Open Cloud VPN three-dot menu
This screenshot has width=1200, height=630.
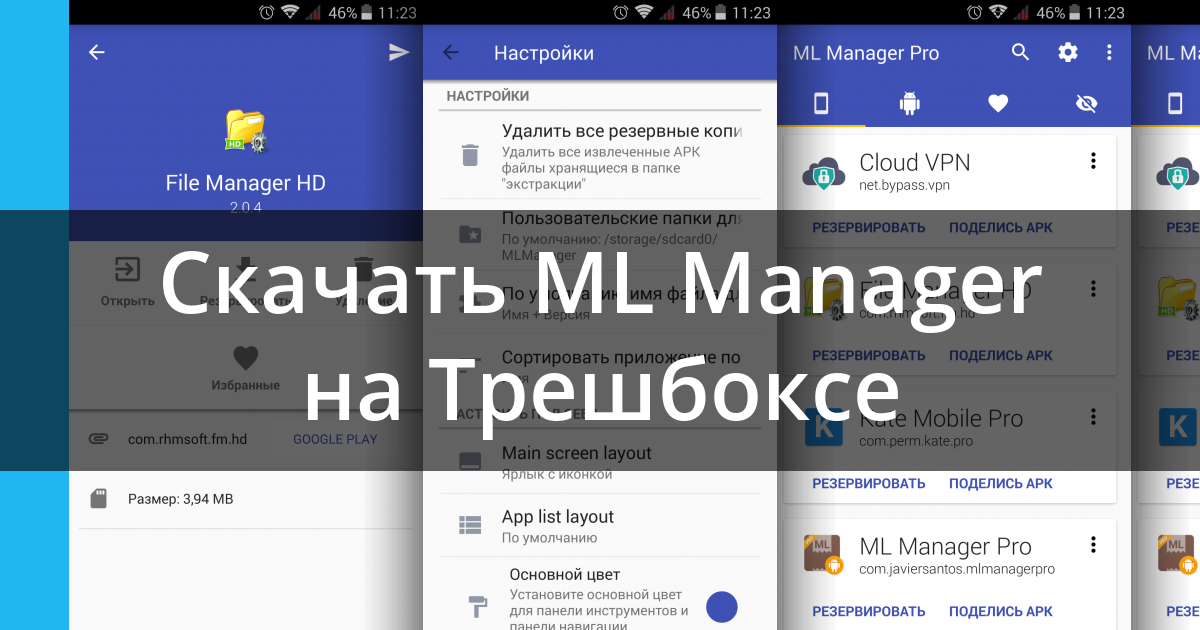pos(1093,161)
